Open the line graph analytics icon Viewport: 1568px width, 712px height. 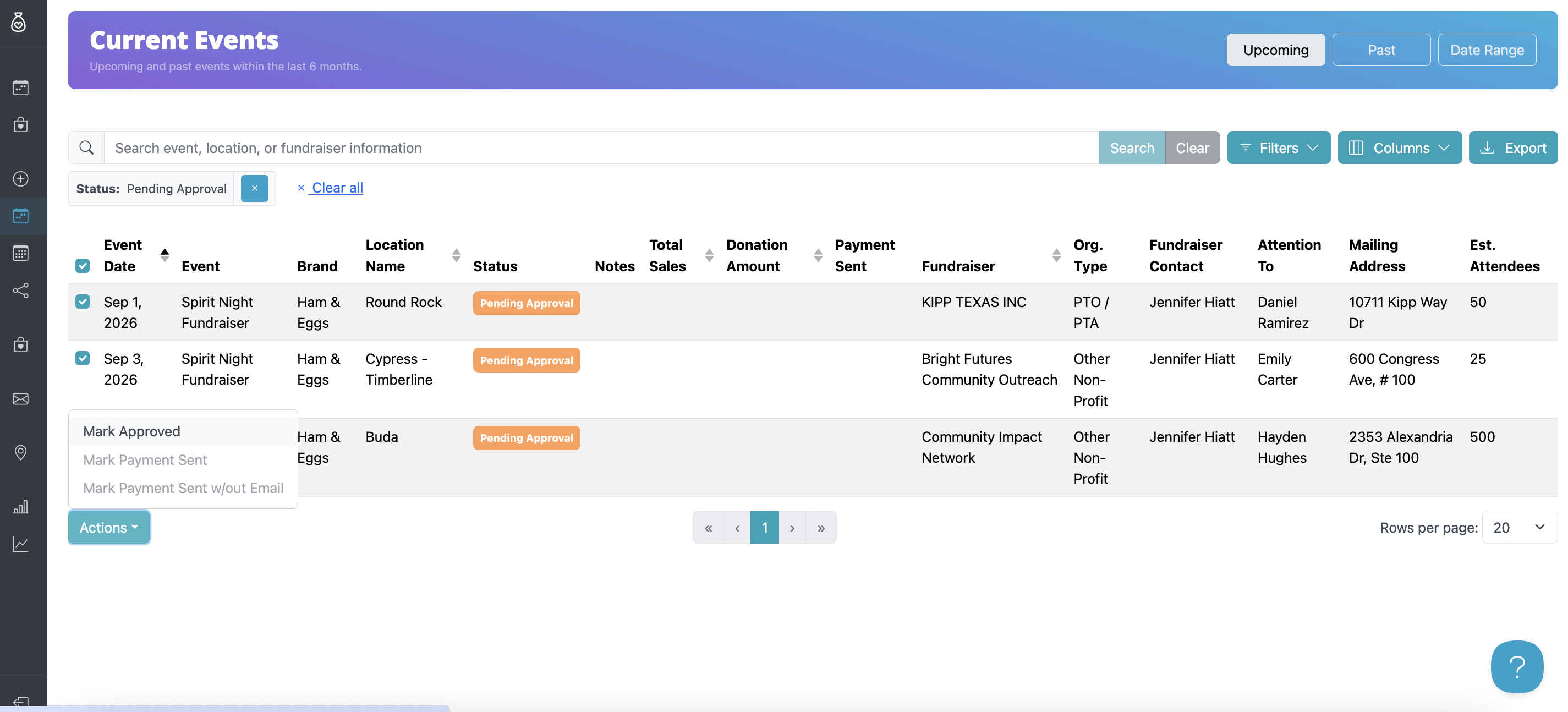[21, 544]
